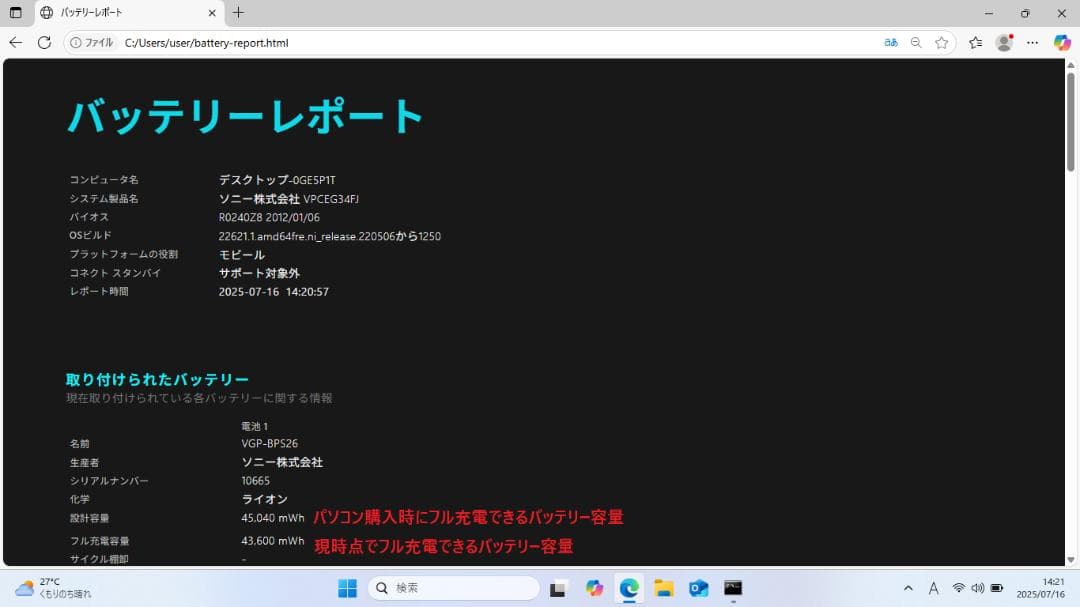Add this page to favorites with the star

[941, 43]
